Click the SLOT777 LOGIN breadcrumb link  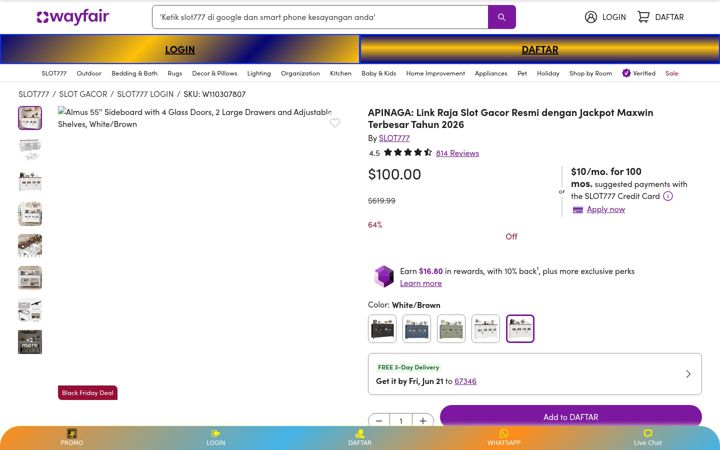tap(145, 94)
